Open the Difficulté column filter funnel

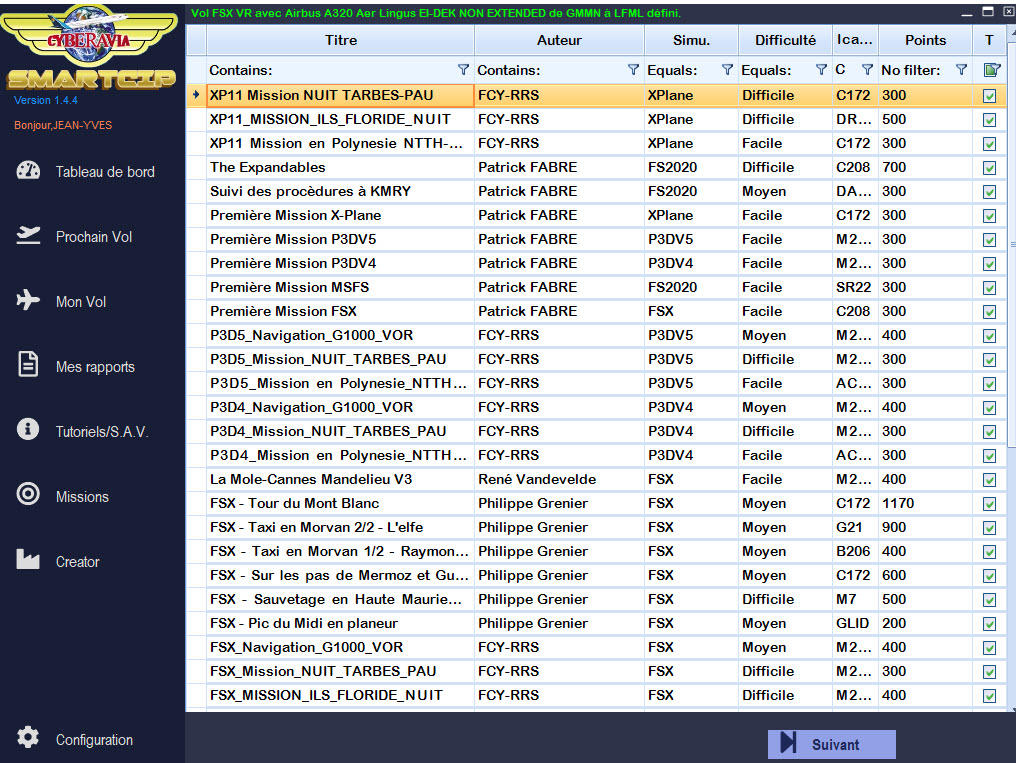pyautogui.click(x=821, y=70)
